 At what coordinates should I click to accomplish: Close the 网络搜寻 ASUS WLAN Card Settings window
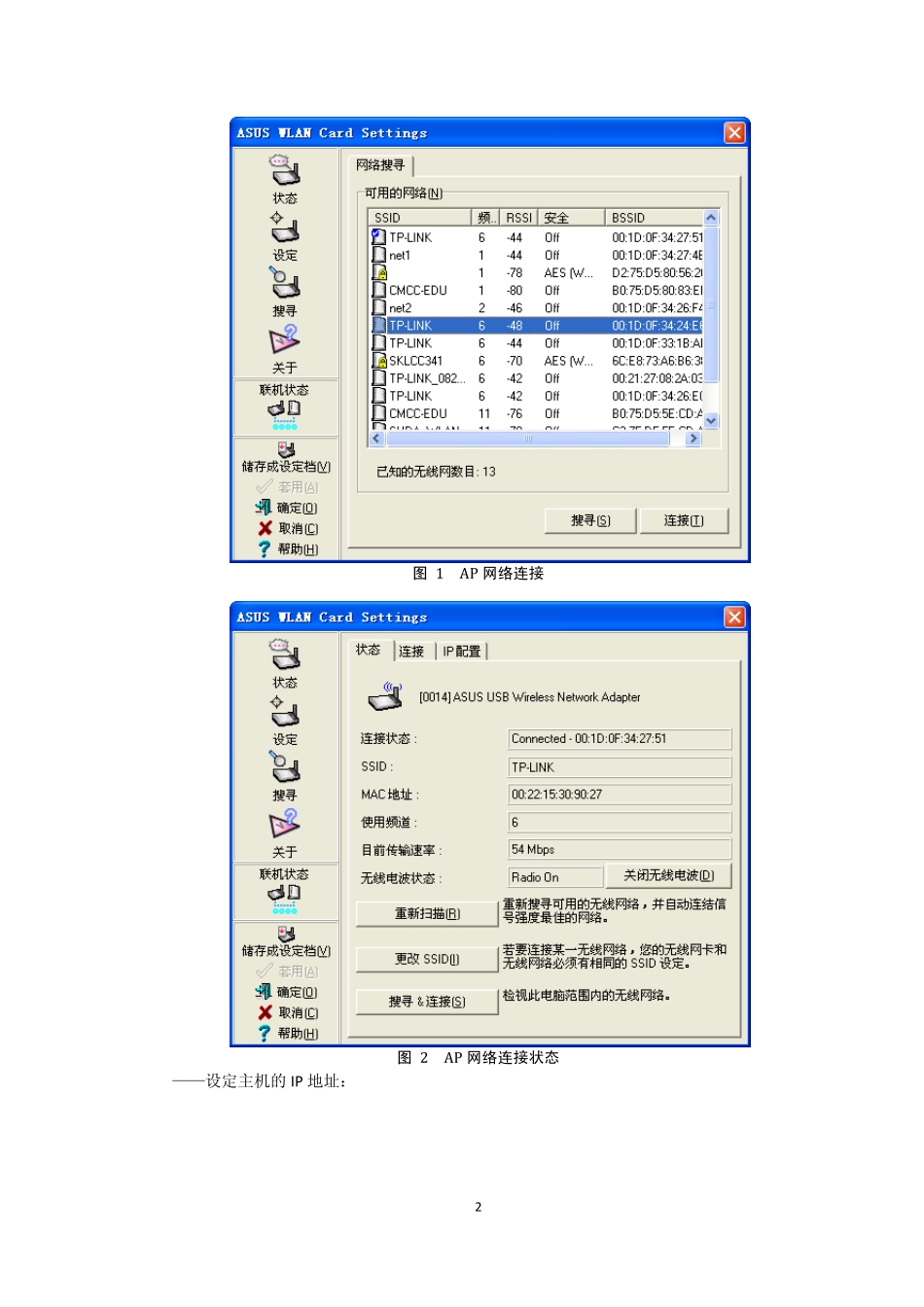tap(734, 132)
